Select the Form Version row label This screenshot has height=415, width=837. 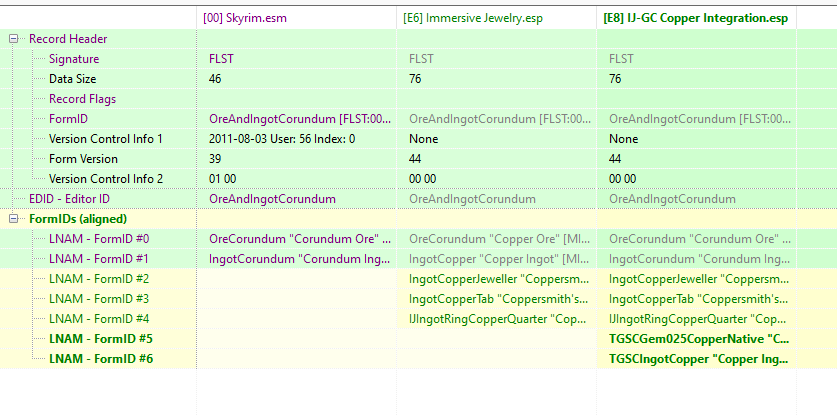tap(83, 159)
